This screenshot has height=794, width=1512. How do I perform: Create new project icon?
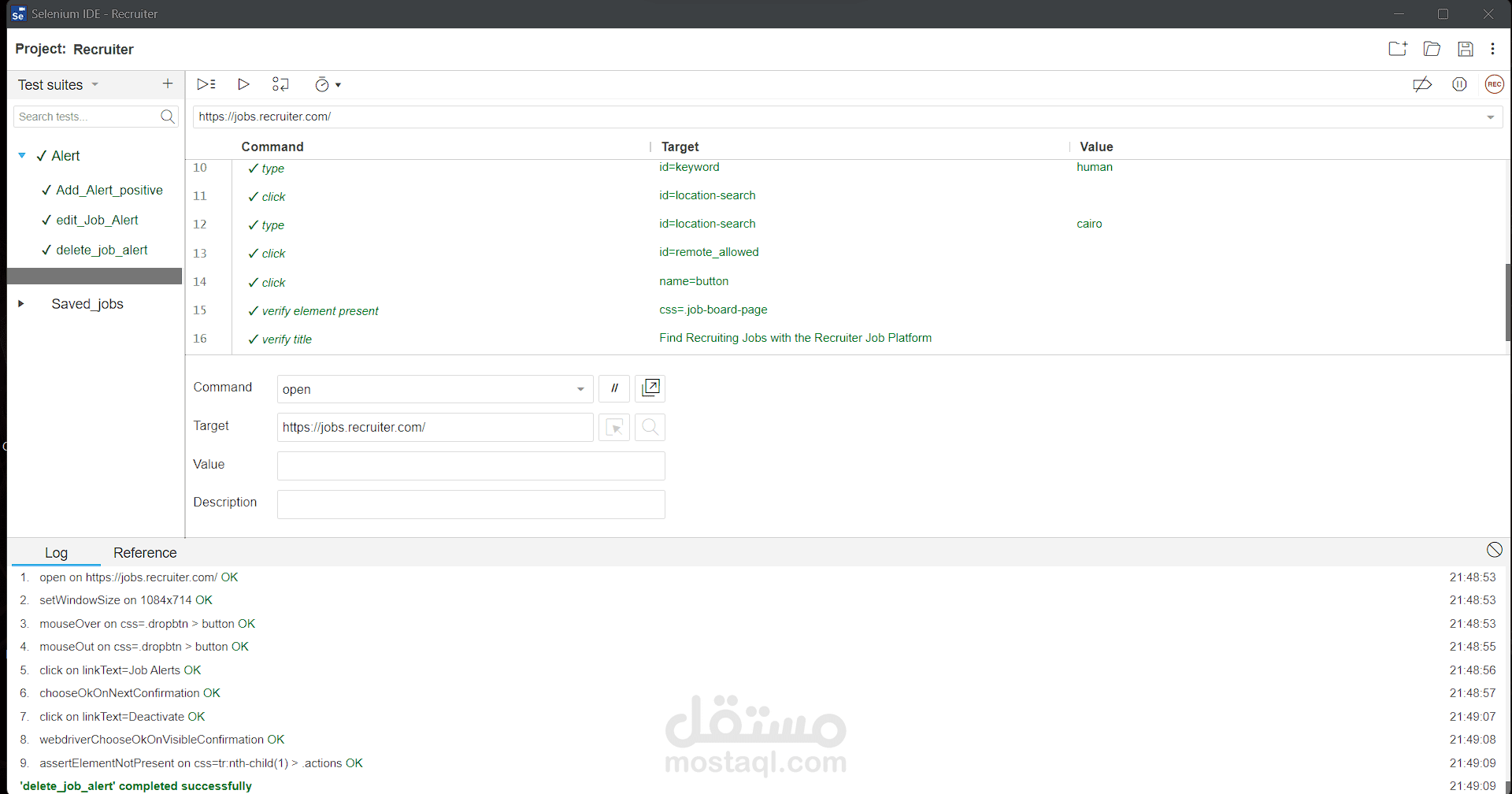point(1398,49)
